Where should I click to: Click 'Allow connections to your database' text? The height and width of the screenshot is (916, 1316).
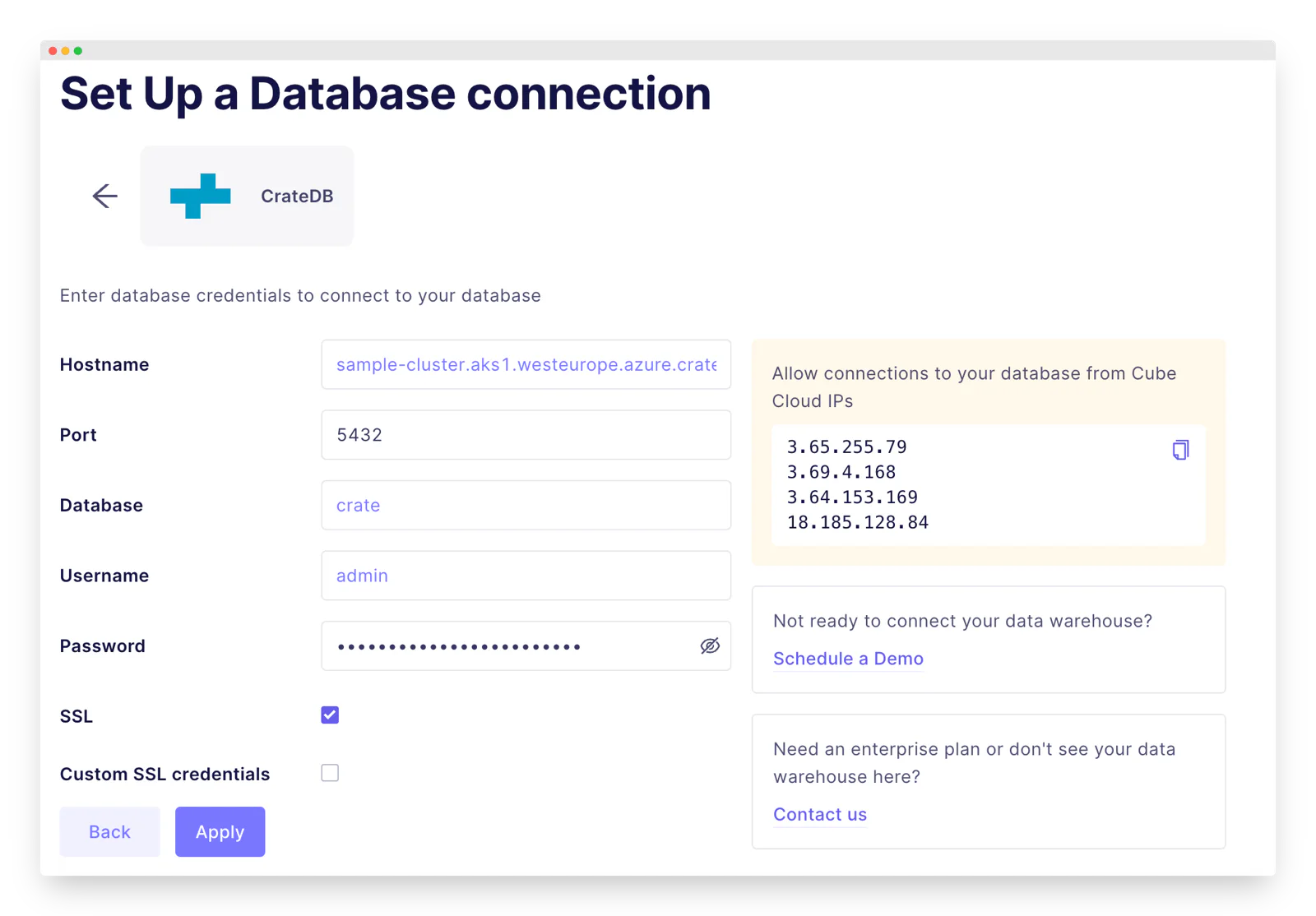click(974, 387)
